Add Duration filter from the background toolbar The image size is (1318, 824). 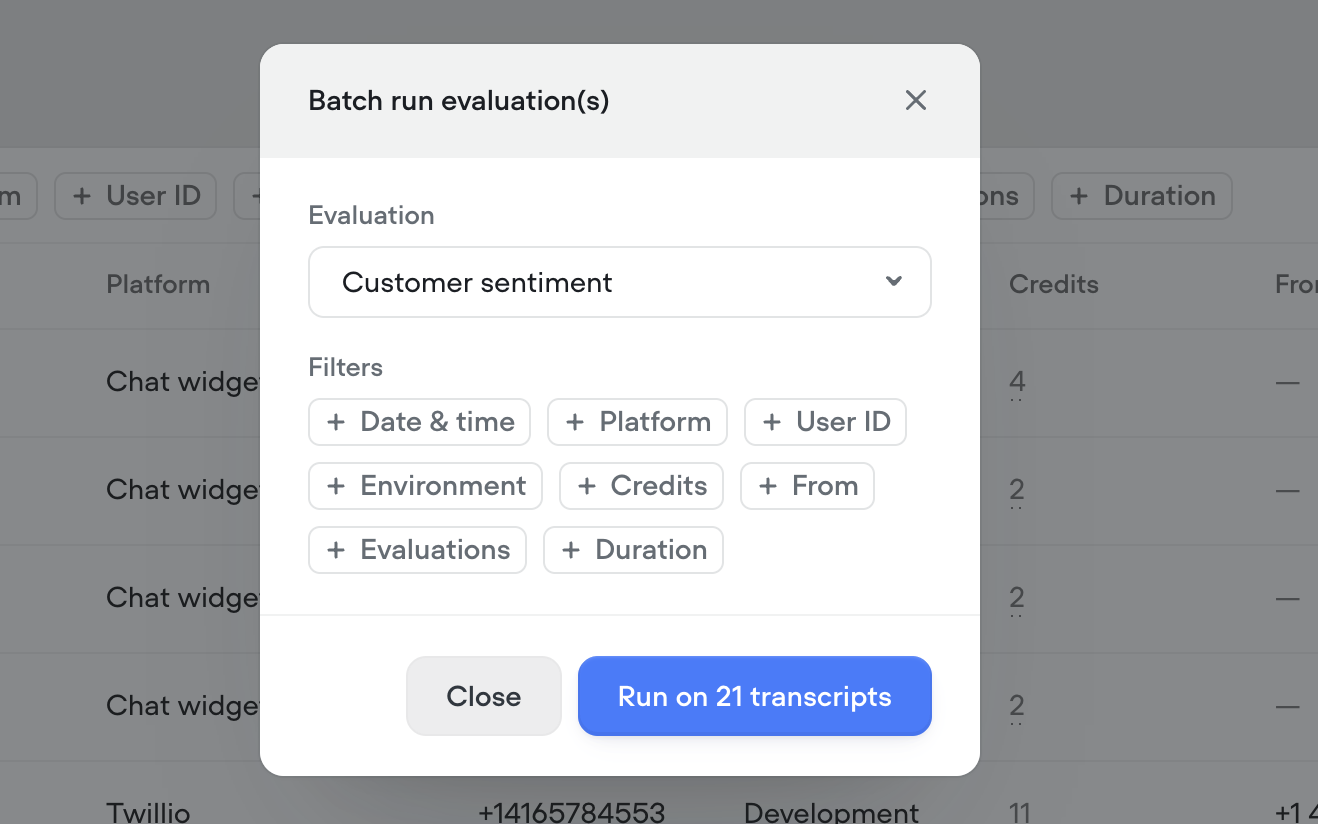click(1141, 196)
